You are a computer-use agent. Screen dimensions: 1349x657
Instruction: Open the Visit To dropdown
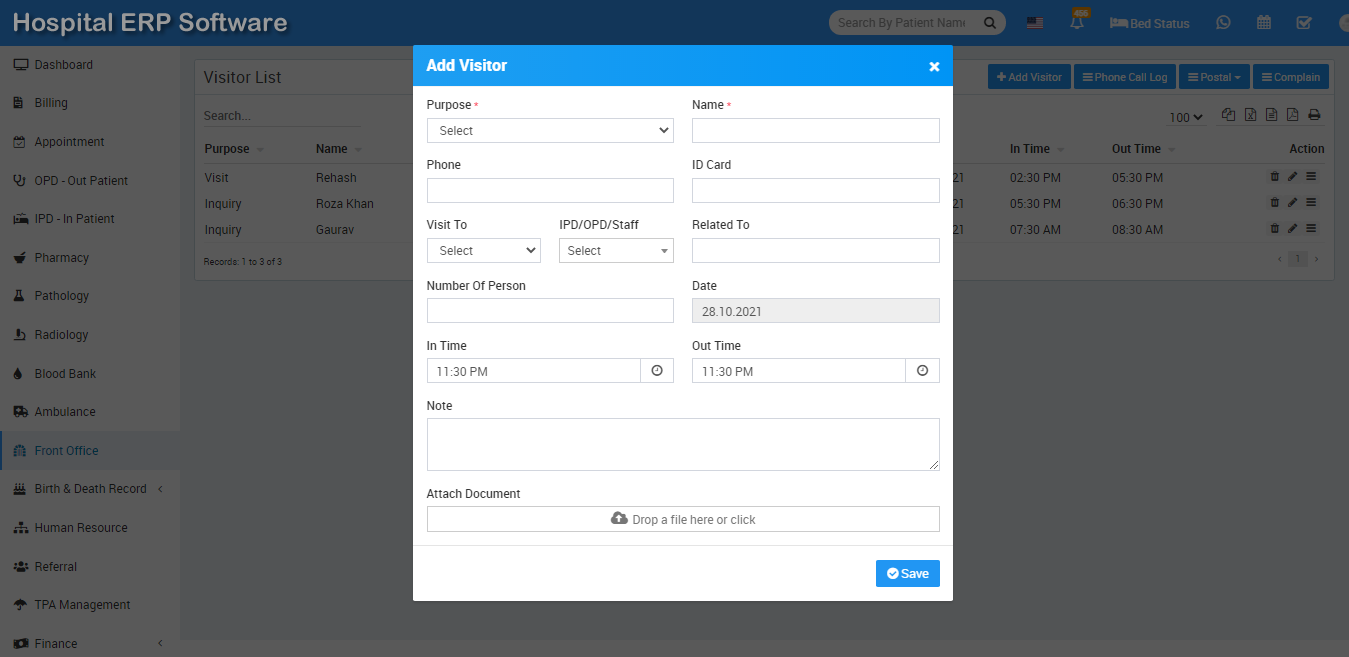483,251
